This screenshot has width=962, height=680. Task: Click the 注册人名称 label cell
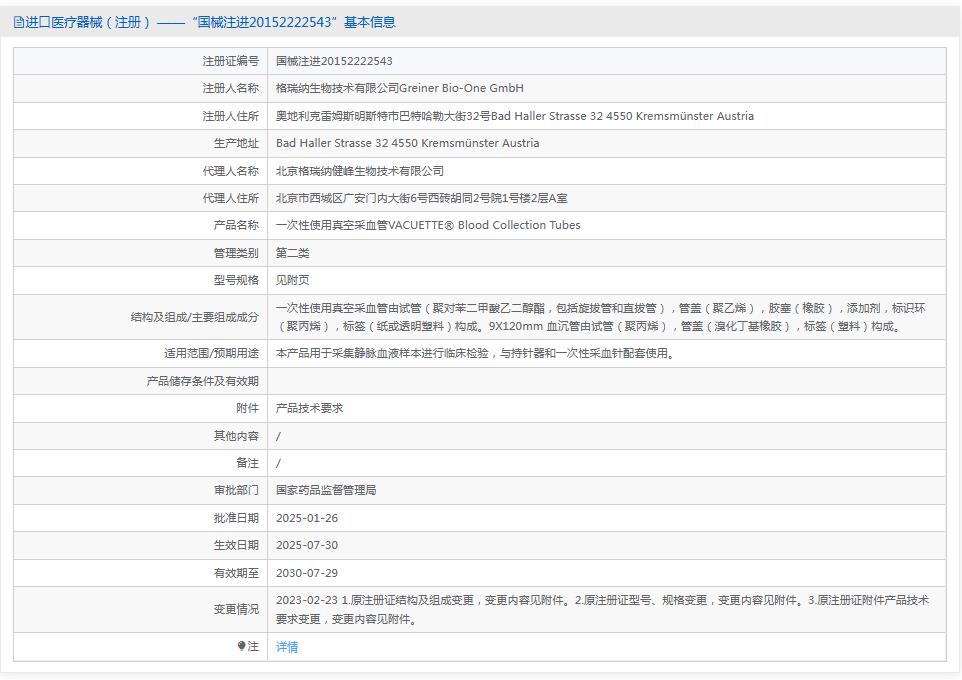tap(140, 88)
